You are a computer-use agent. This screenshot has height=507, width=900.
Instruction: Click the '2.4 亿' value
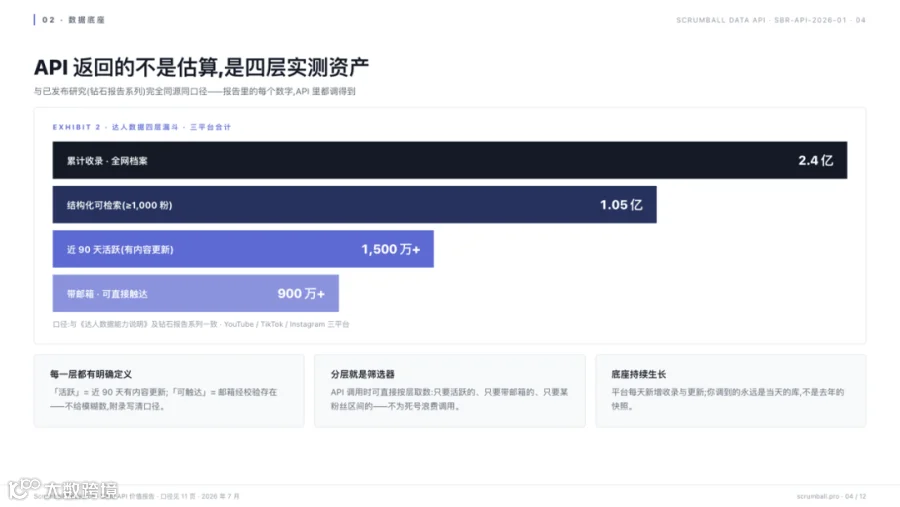click(816, 160)
